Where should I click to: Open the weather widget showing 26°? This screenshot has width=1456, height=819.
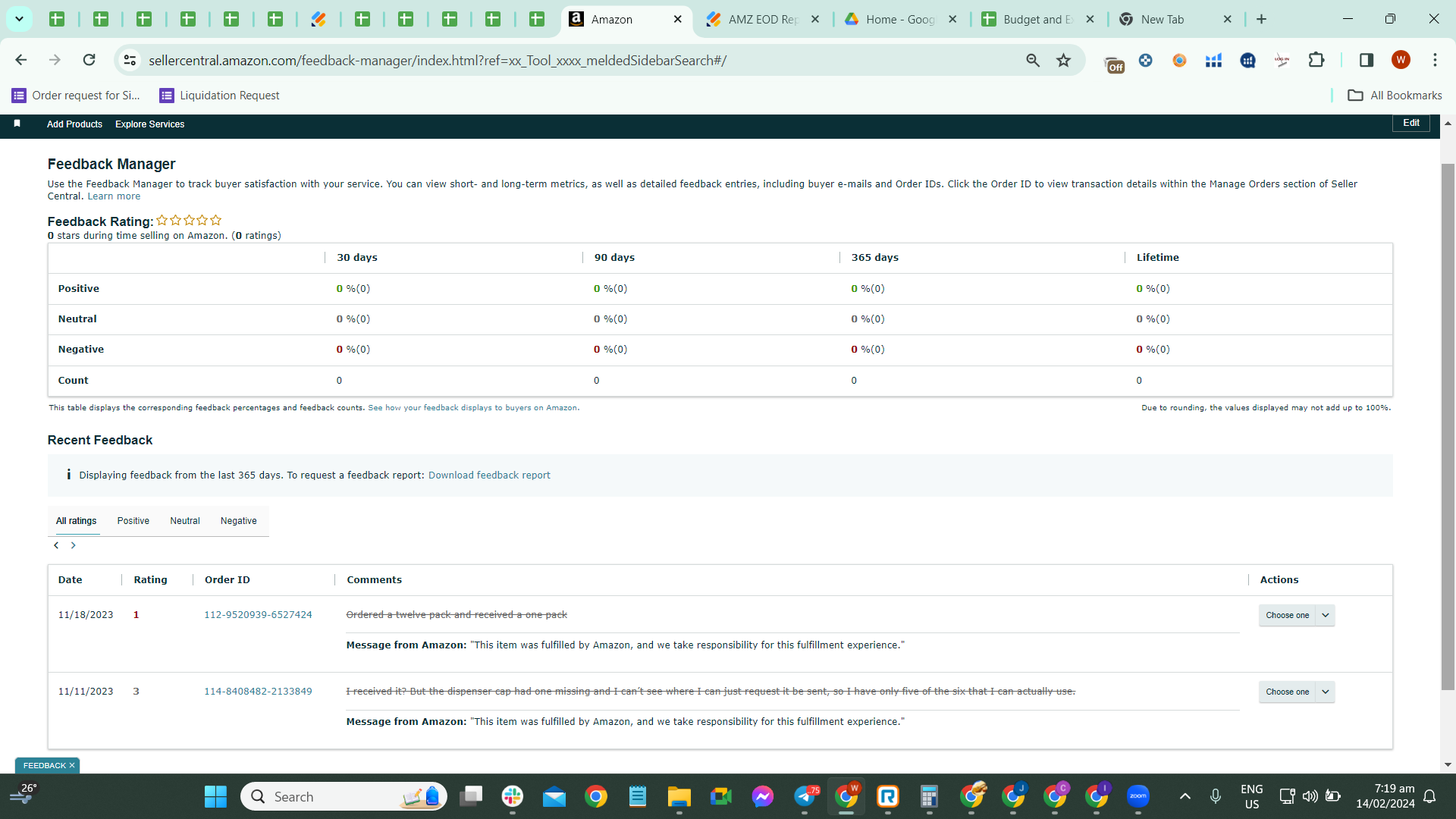click(24, 795)
